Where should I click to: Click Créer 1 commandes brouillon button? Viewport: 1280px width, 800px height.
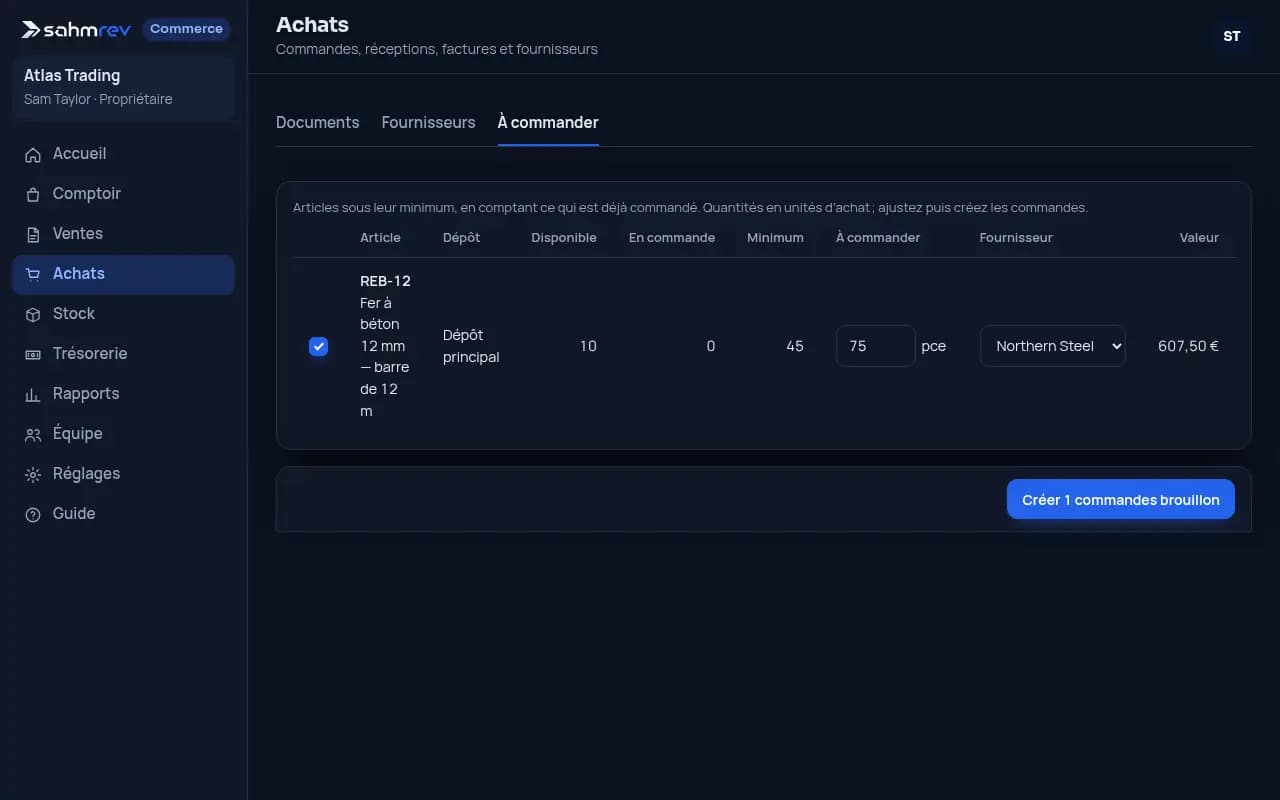[x=1120, y=500]
